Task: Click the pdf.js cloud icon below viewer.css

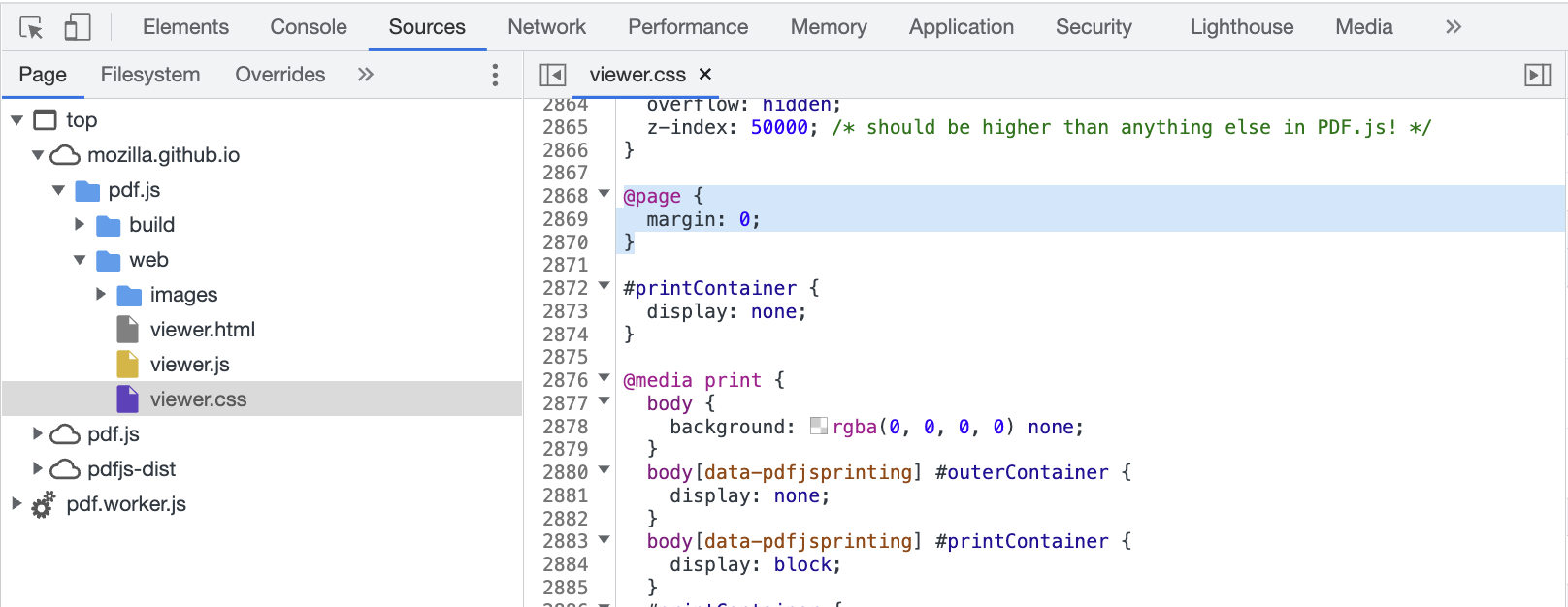Action: pyautogui.click(x=65, y=434)
